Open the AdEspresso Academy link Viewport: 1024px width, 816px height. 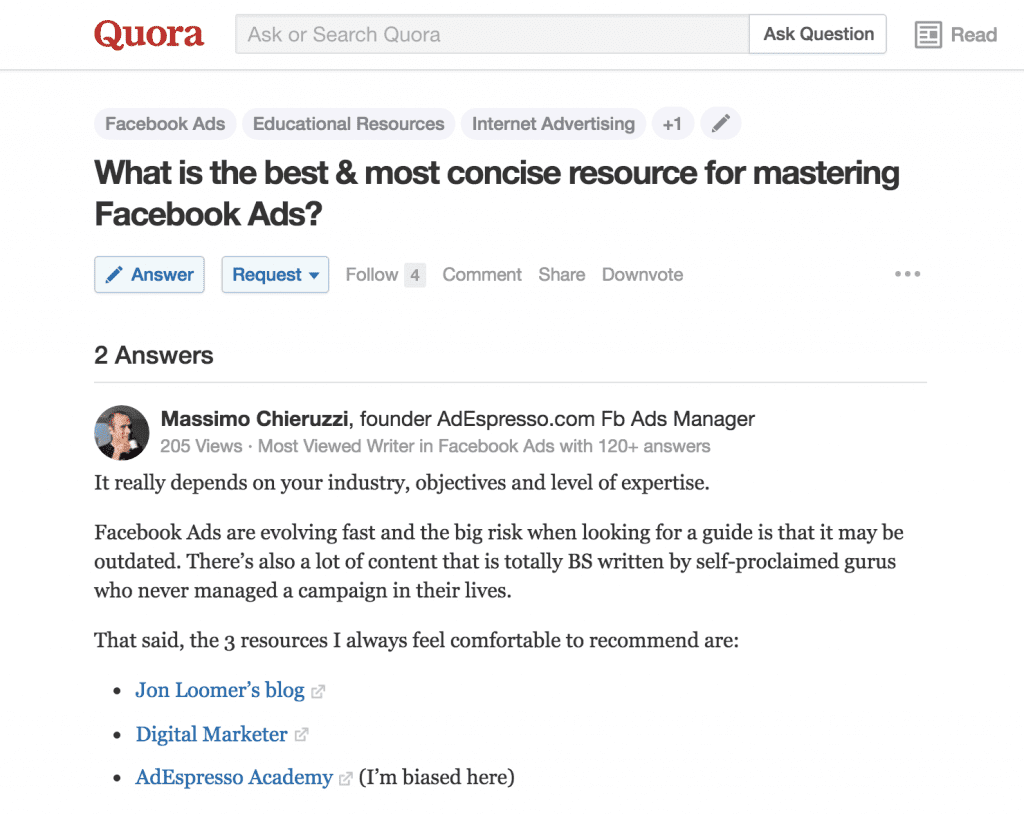tap(234, 777)
